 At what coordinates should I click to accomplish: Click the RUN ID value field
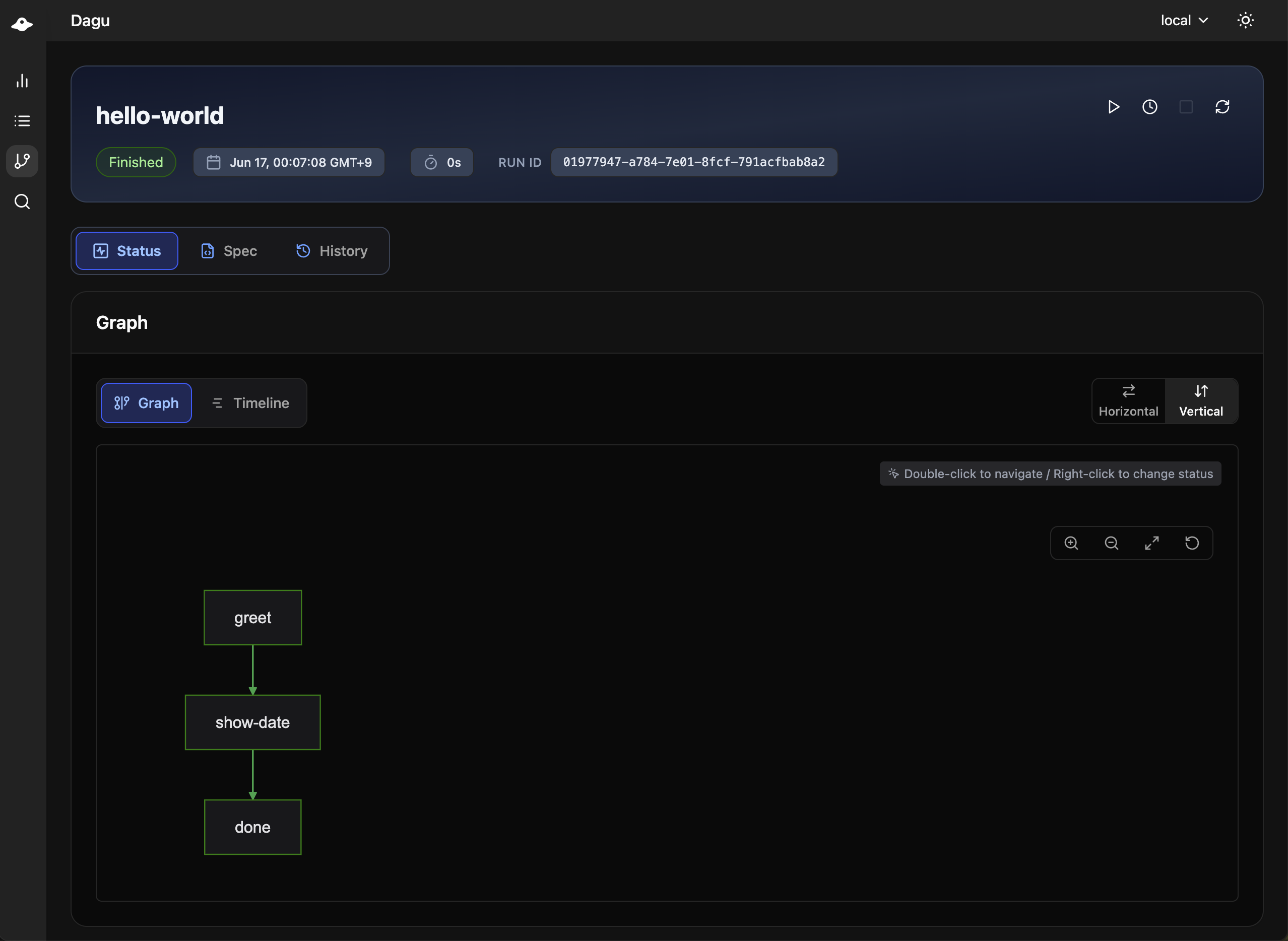(693, 162)
